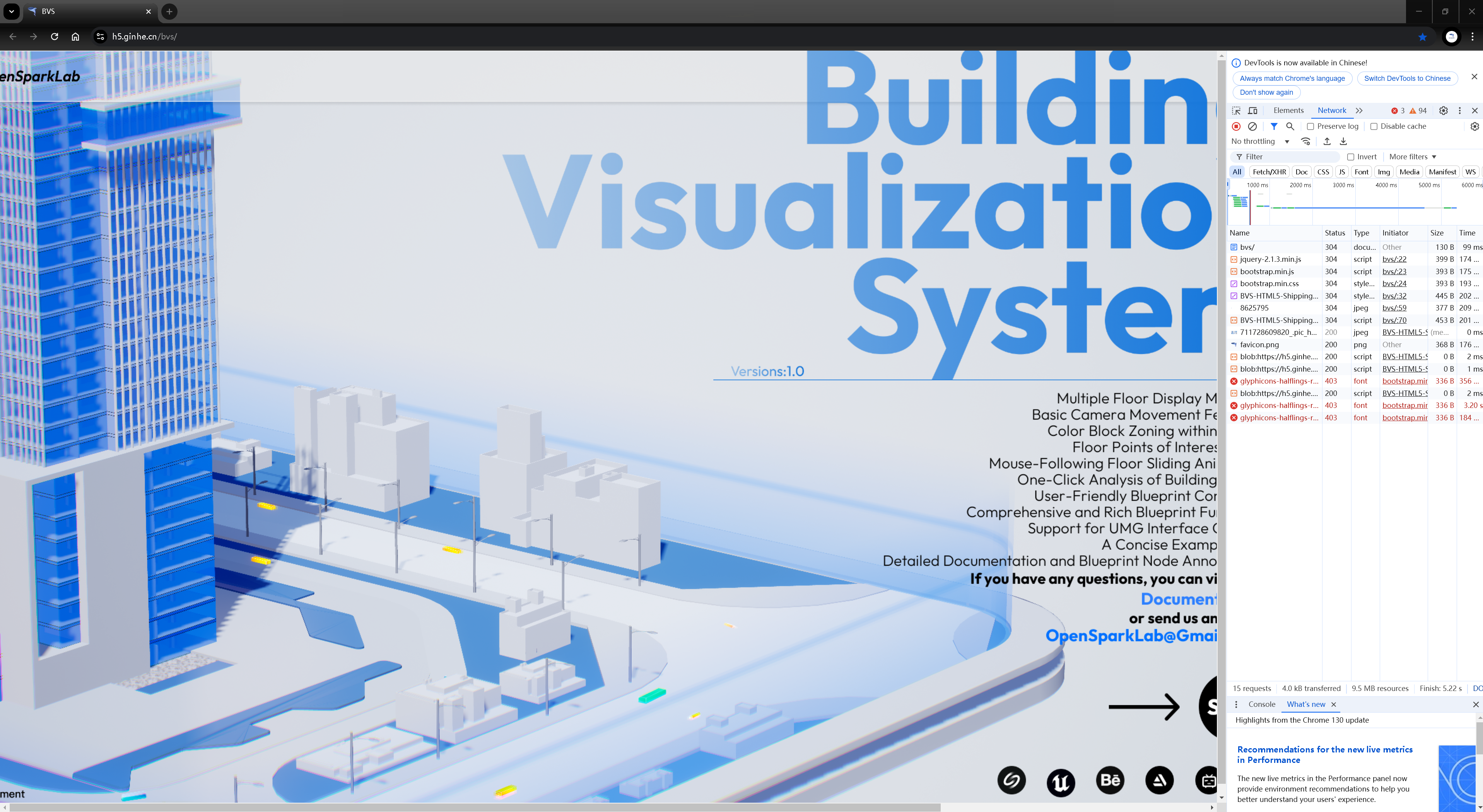Go to the browser home page icon

point(75,36)
